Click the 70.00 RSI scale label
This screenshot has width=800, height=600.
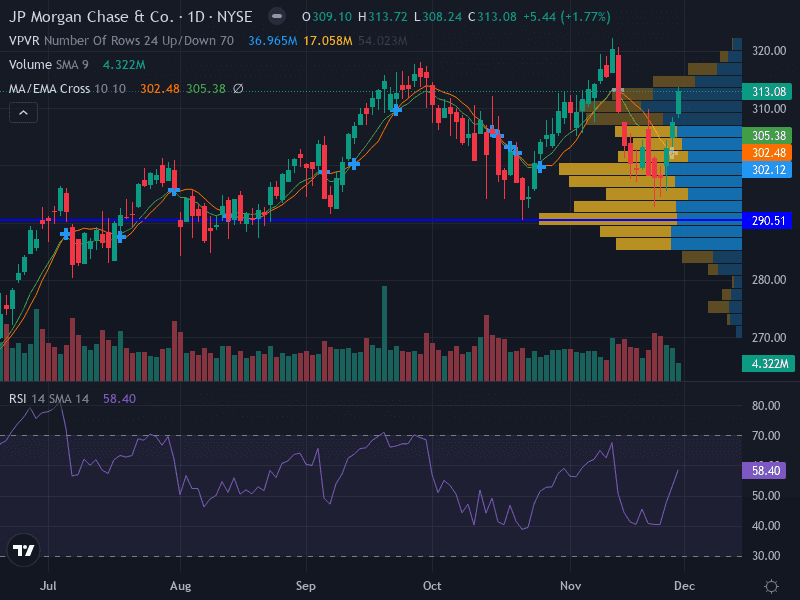766,436
